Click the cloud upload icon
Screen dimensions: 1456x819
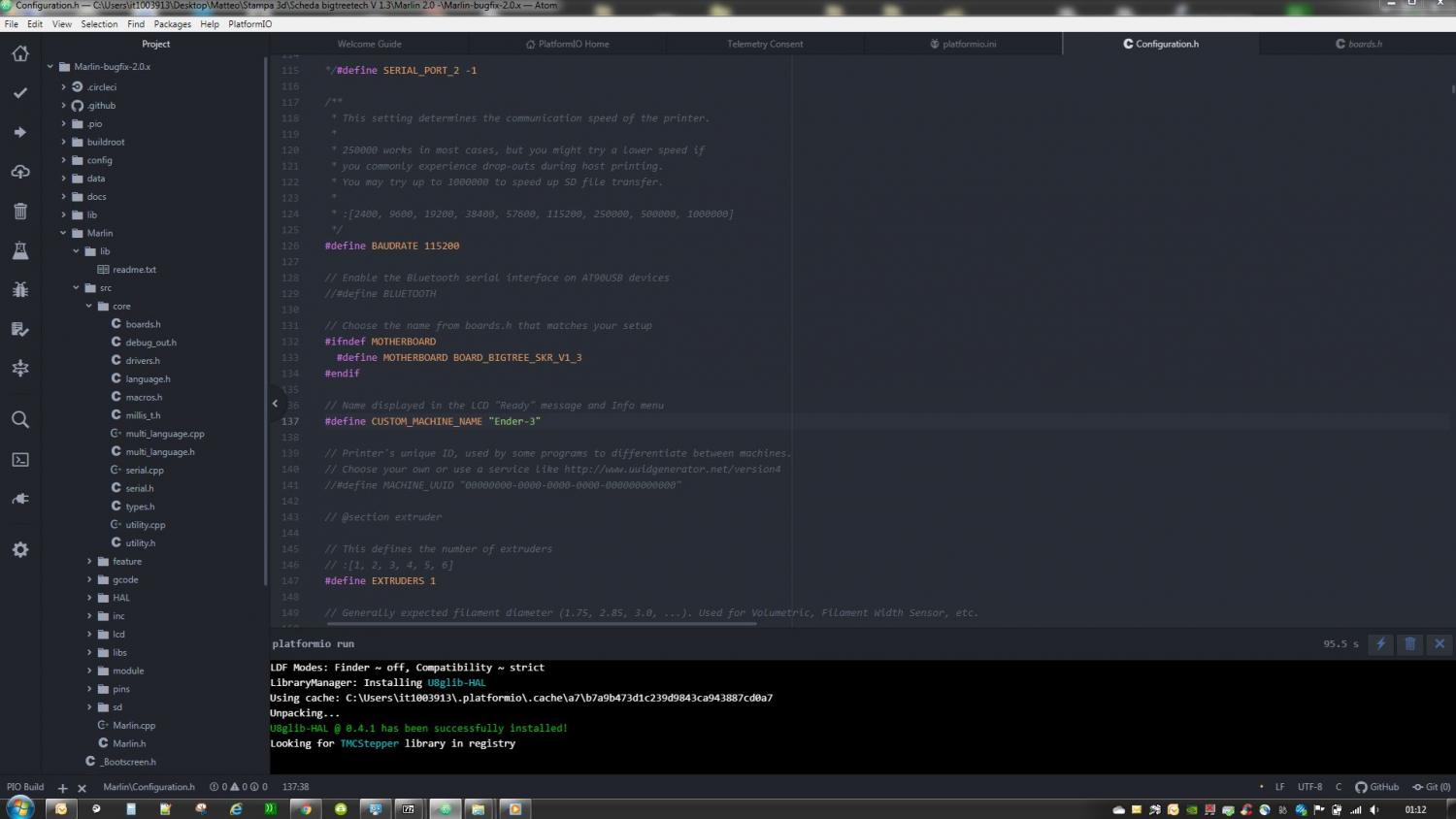[19, 172]
